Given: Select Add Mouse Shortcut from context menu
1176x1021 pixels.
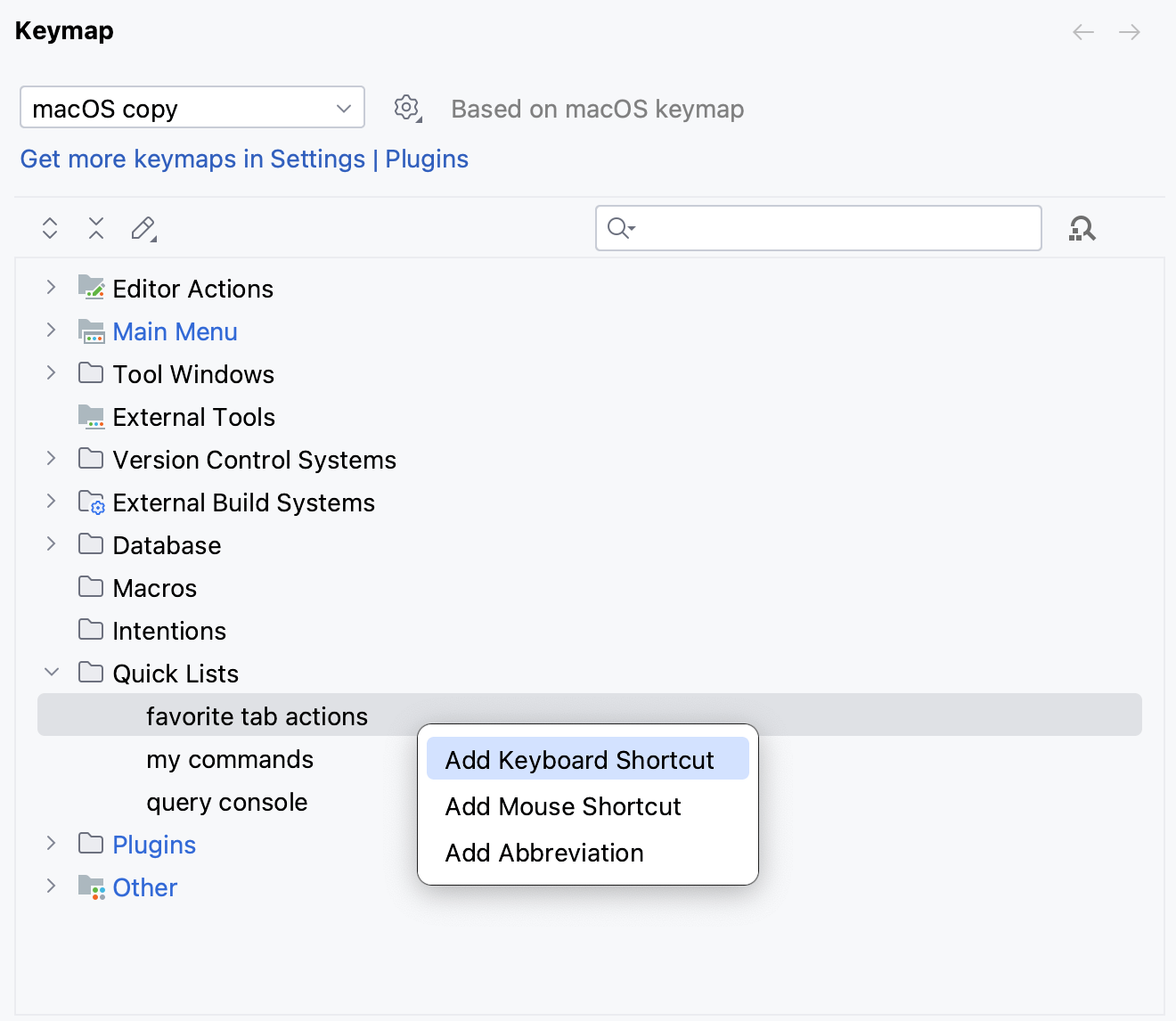Looking at the screenshot, I should coord(562,806).
